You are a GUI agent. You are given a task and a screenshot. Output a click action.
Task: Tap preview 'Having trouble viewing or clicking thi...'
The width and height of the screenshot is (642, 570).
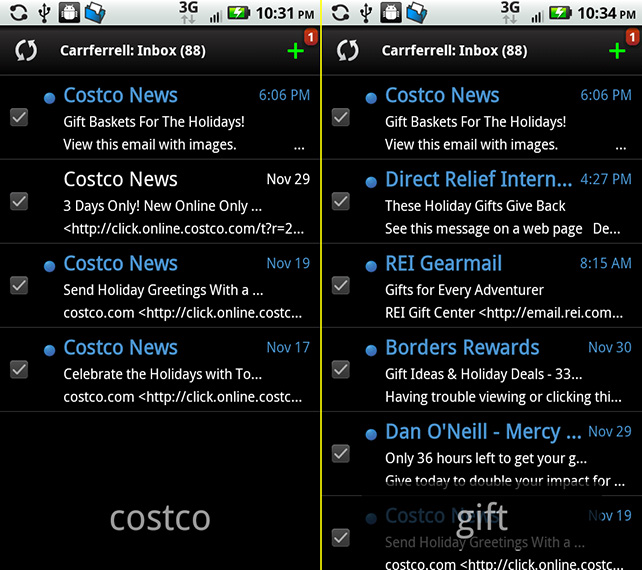pyautogui.click(x=503, y=397)
